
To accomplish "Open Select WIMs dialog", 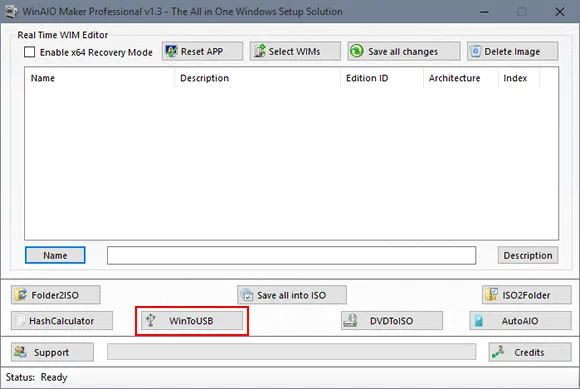I will (x=295, y=51).
